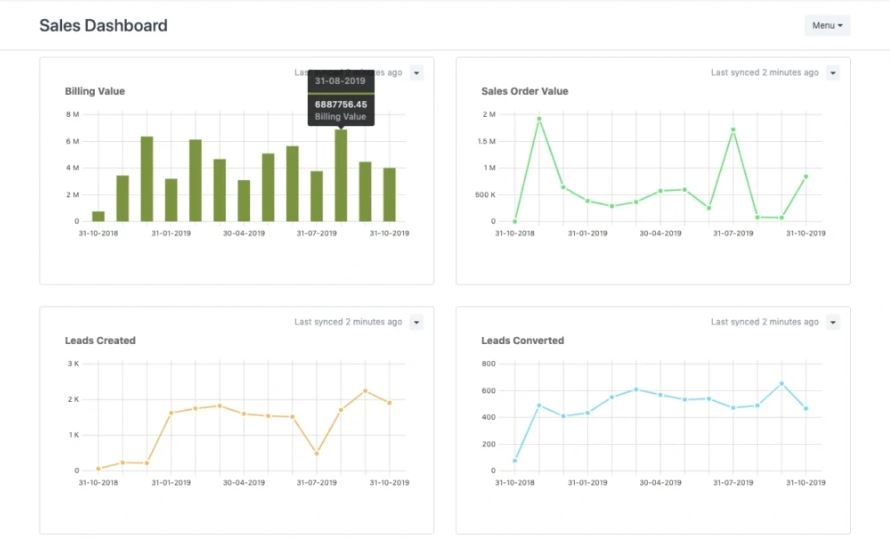
Task: Open the Menu dropdown button
Action: 827,25
